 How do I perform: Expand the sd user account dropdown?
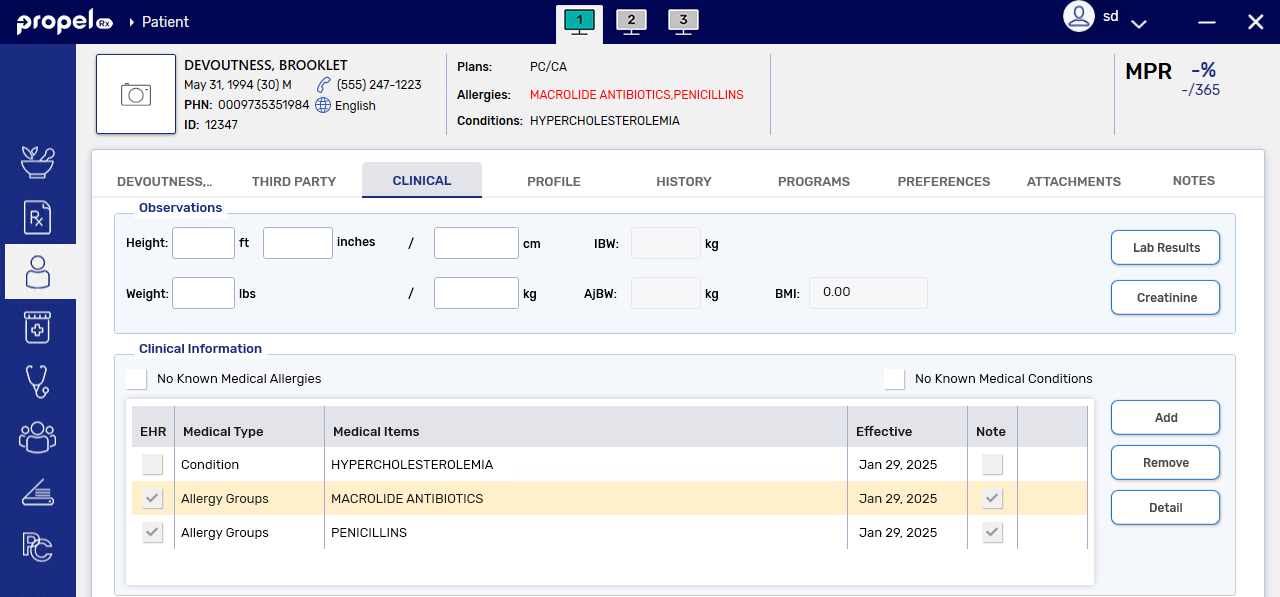pos(1138,22)
